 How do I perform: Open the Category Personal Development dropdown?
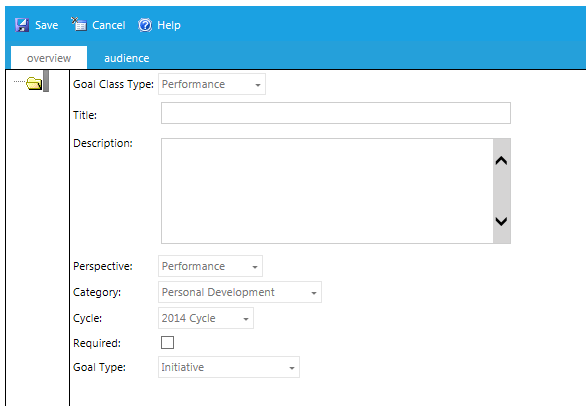tap(240, 292)
